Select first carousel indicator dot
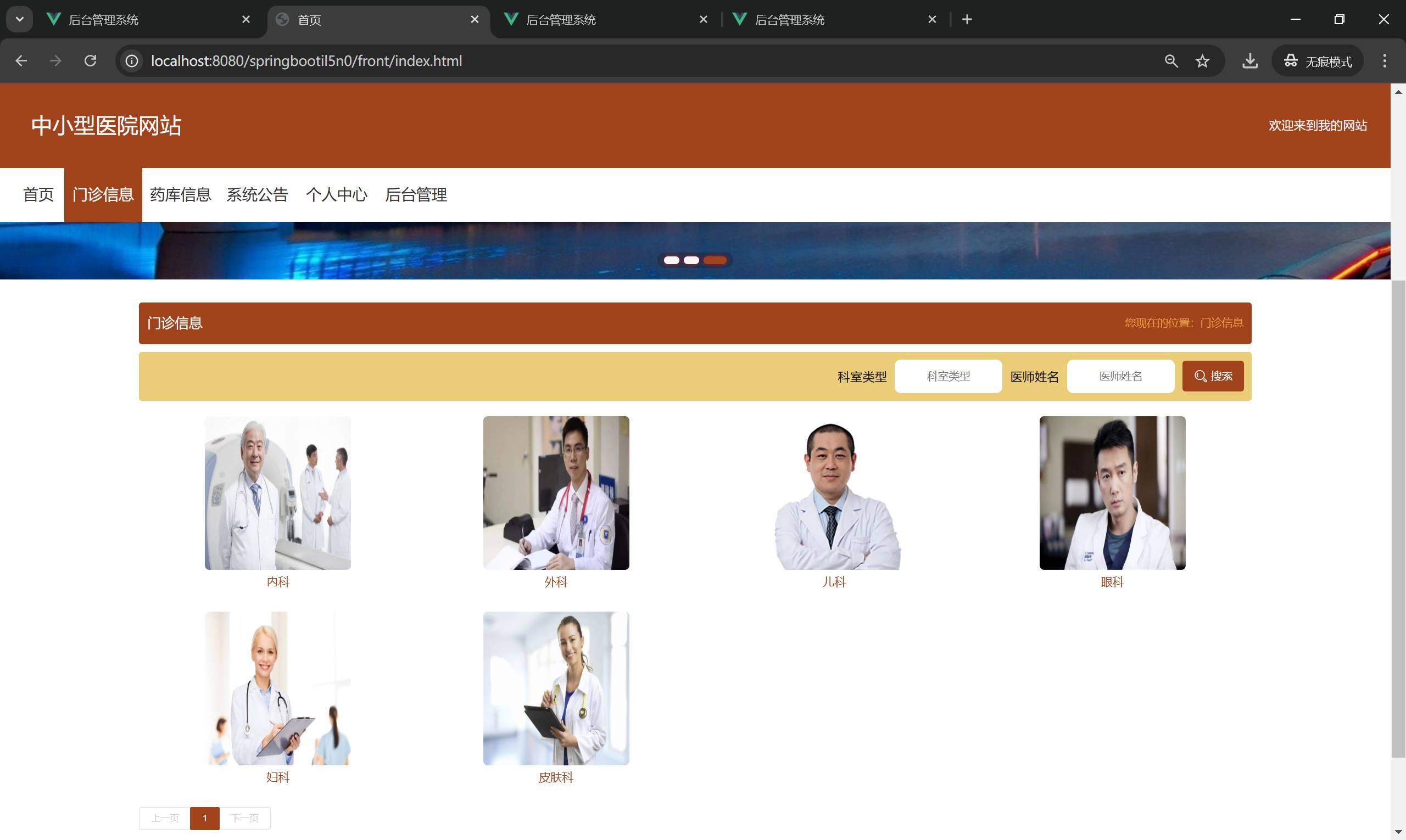 click(x=672, y=260)
